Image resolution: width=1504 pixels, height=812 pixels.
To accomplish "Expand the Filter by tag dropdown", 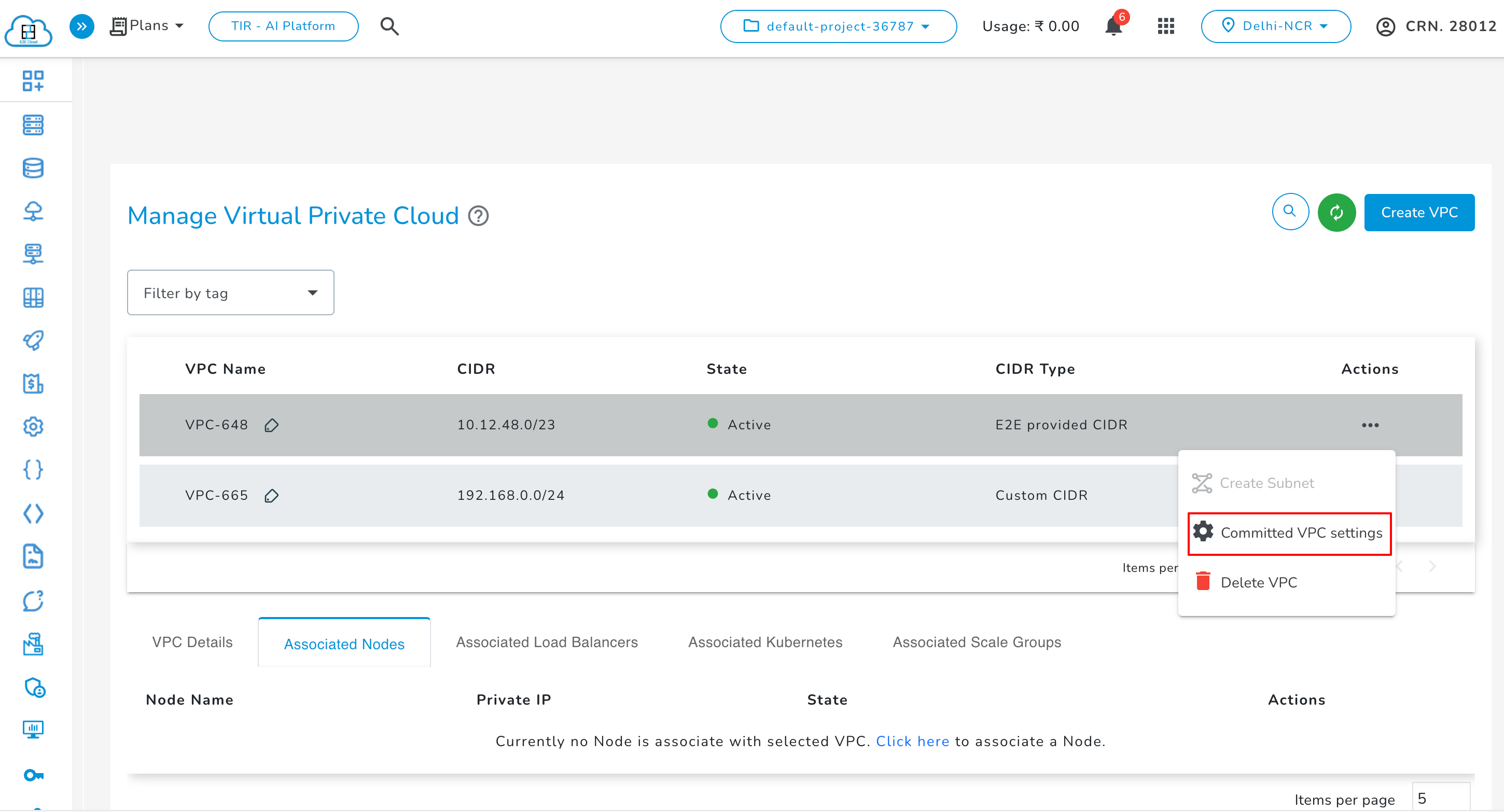I will 231,292.
